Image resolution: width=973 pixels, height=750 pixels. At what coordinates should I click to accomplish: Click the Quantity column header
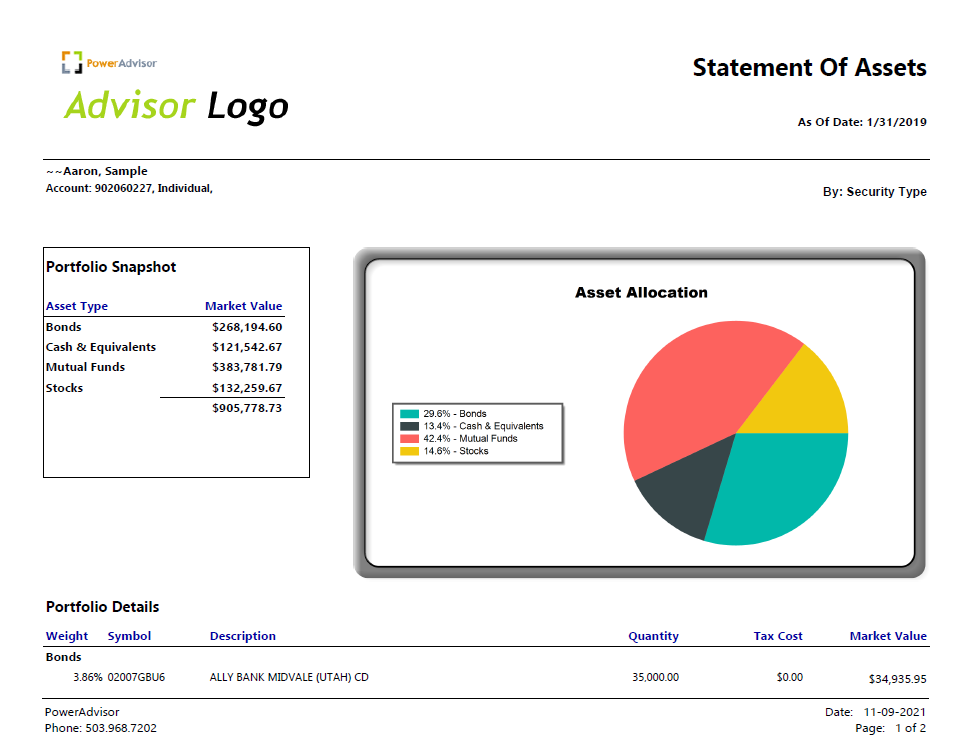coord(653,636)
